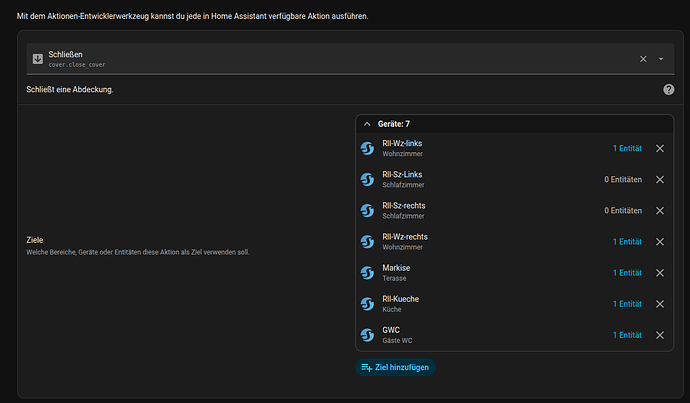Click the help question mark icon
This screenshot has width=690, height=403.
pos(668,89)
